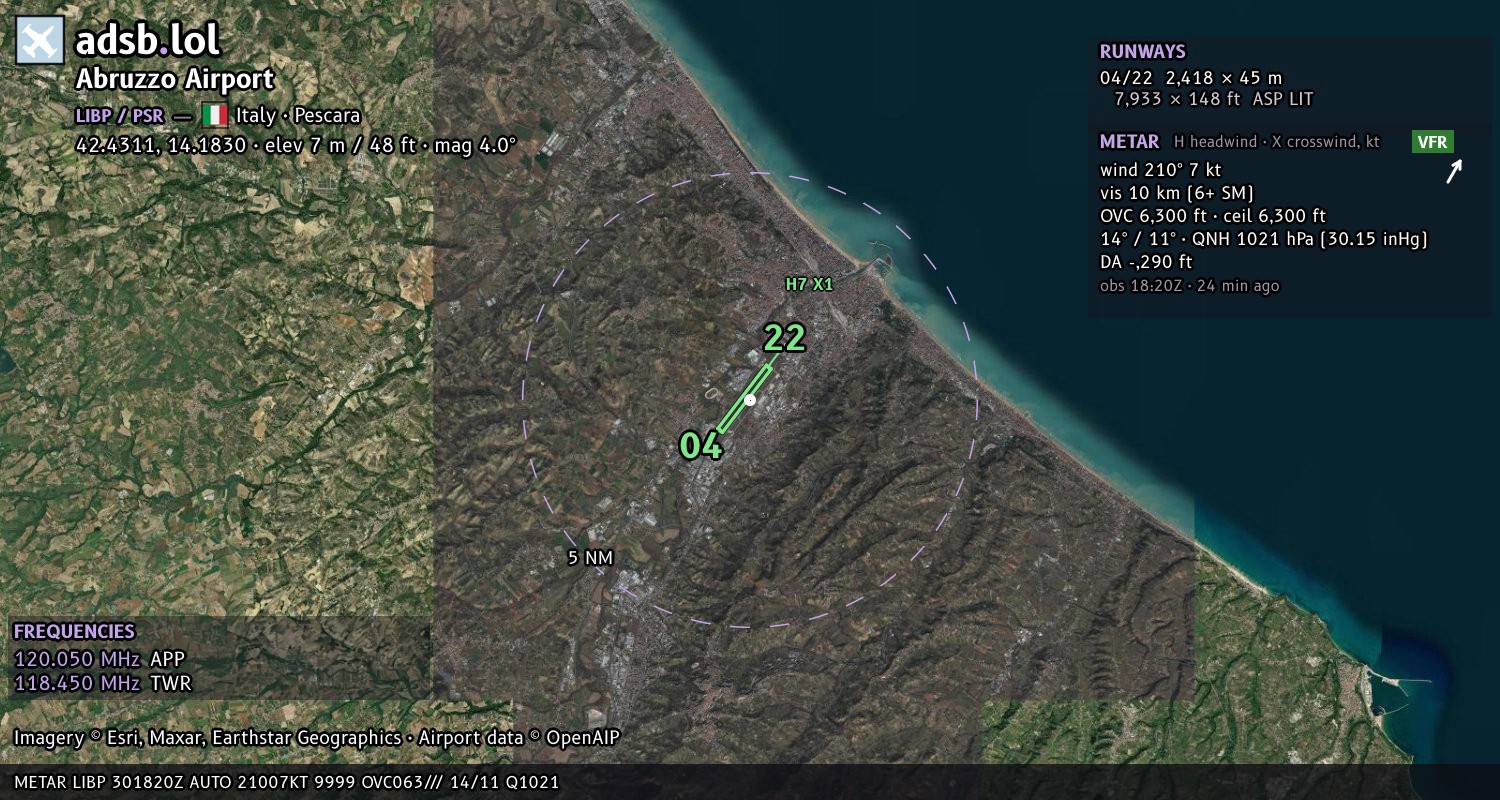Click the obs 18:20Z · 24 min ago timestamp

1190,286
